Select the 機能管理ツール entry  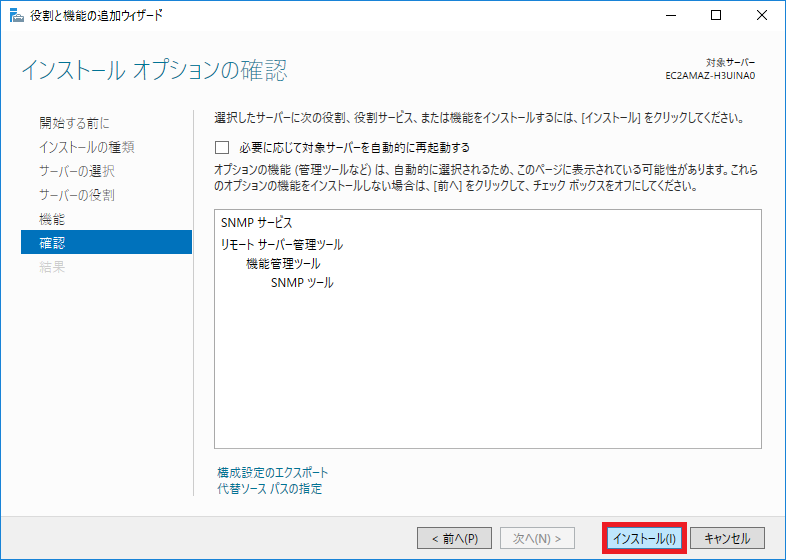coord(283,264)
